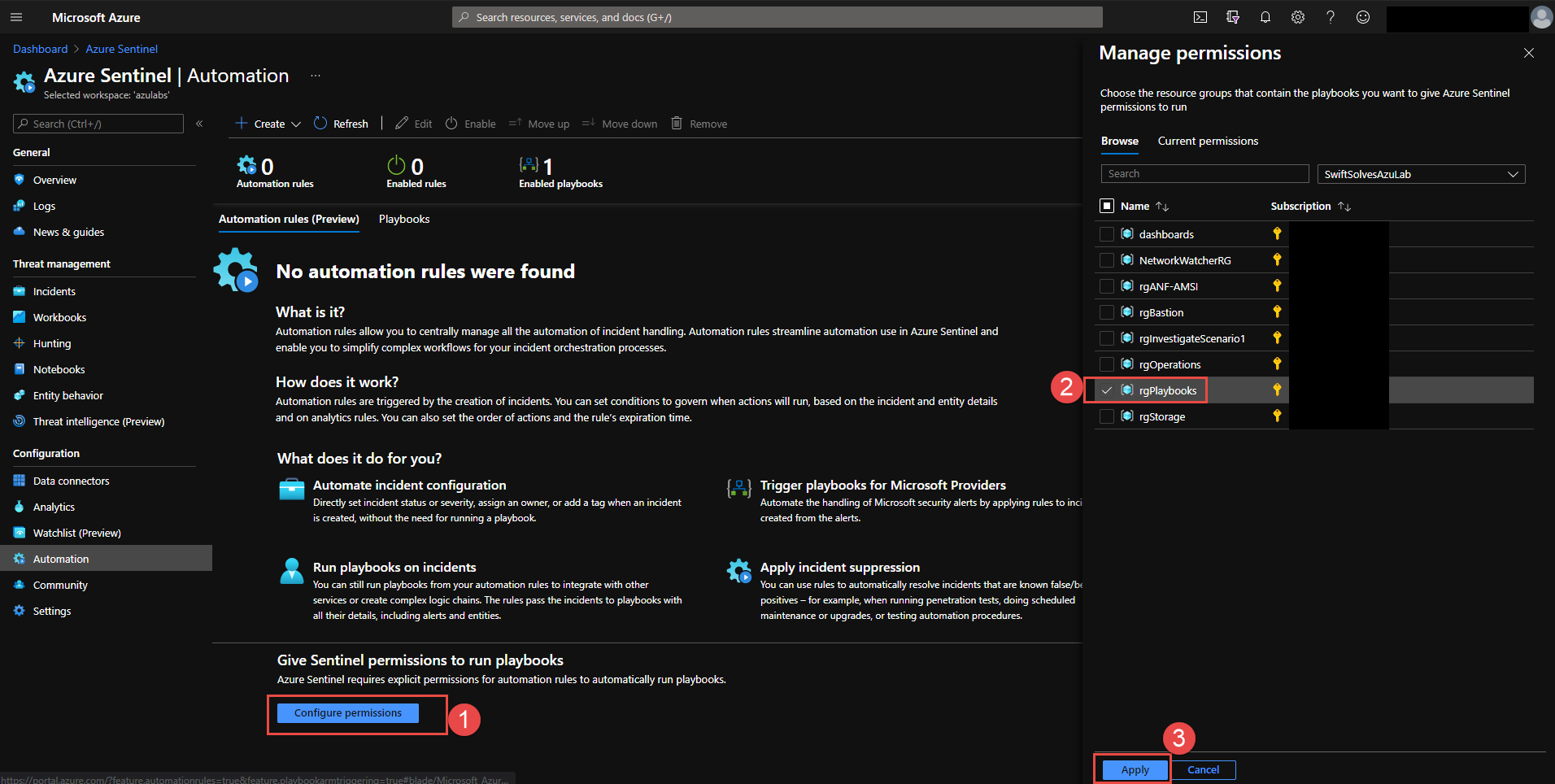Check the rgInvestigateScenario1 resource group
1555x784 pixels.
[x=1107, y=338]
